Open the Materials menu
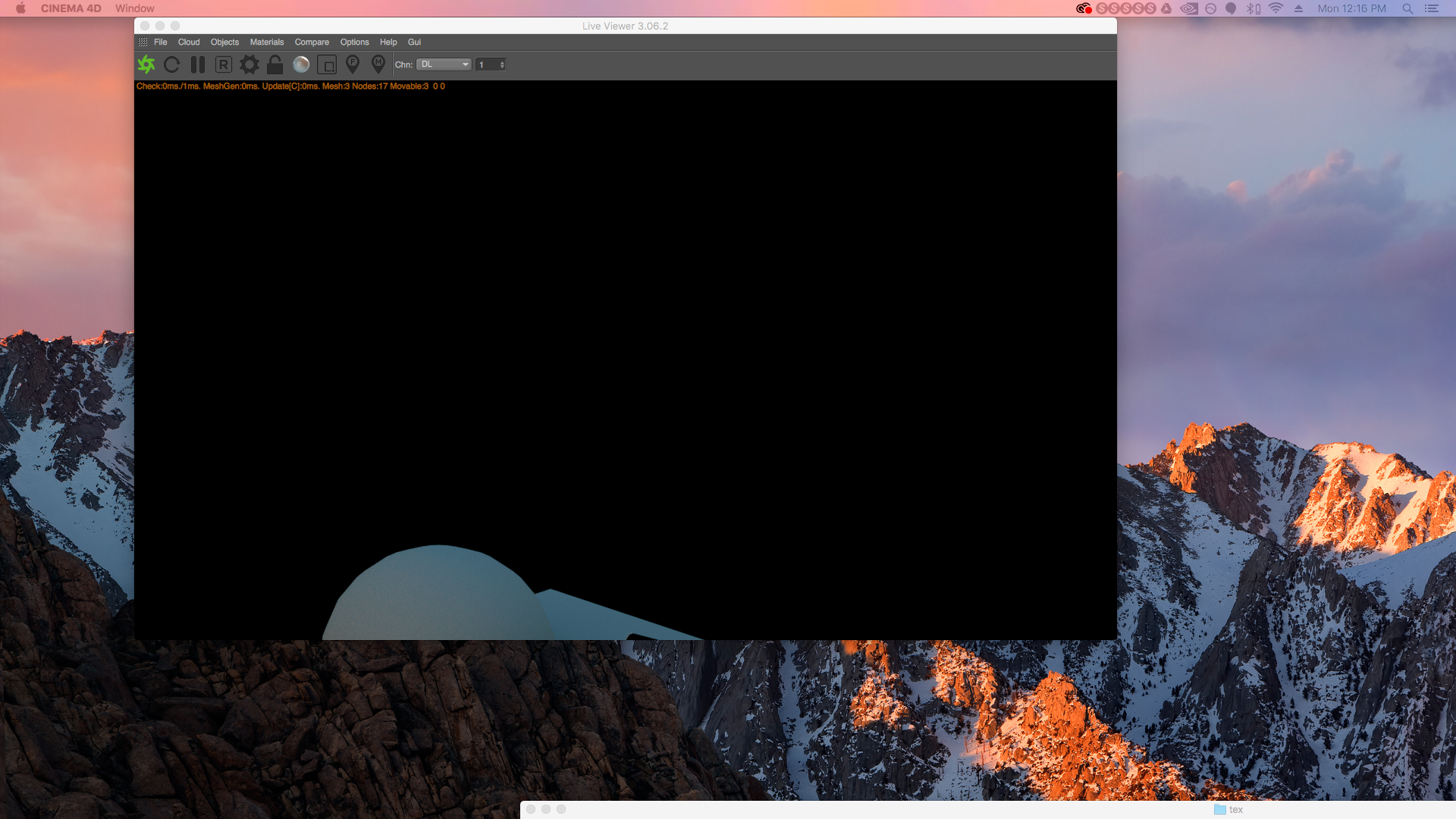Screen dimensions: 1456x819 pos(267,42)
